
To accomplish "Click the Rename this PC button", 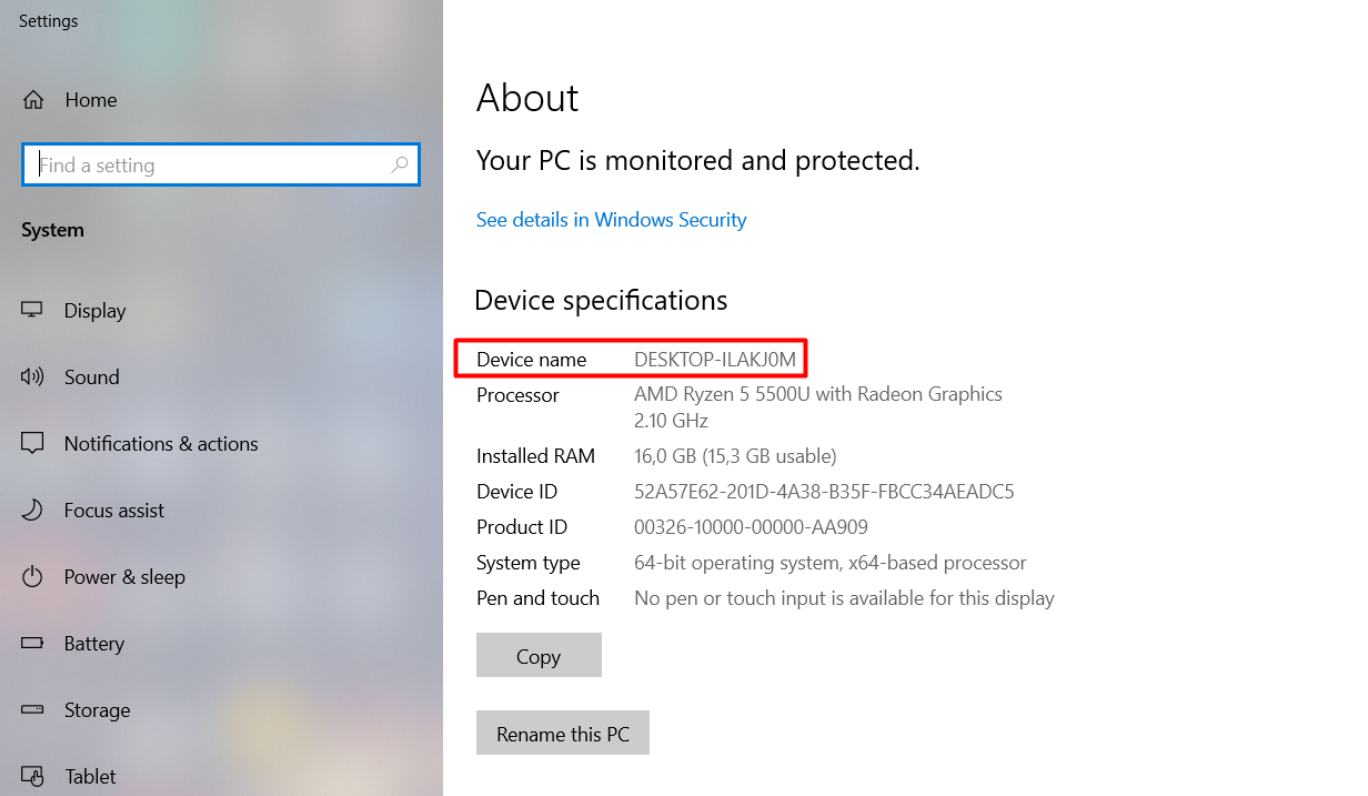I will point(562,734).
